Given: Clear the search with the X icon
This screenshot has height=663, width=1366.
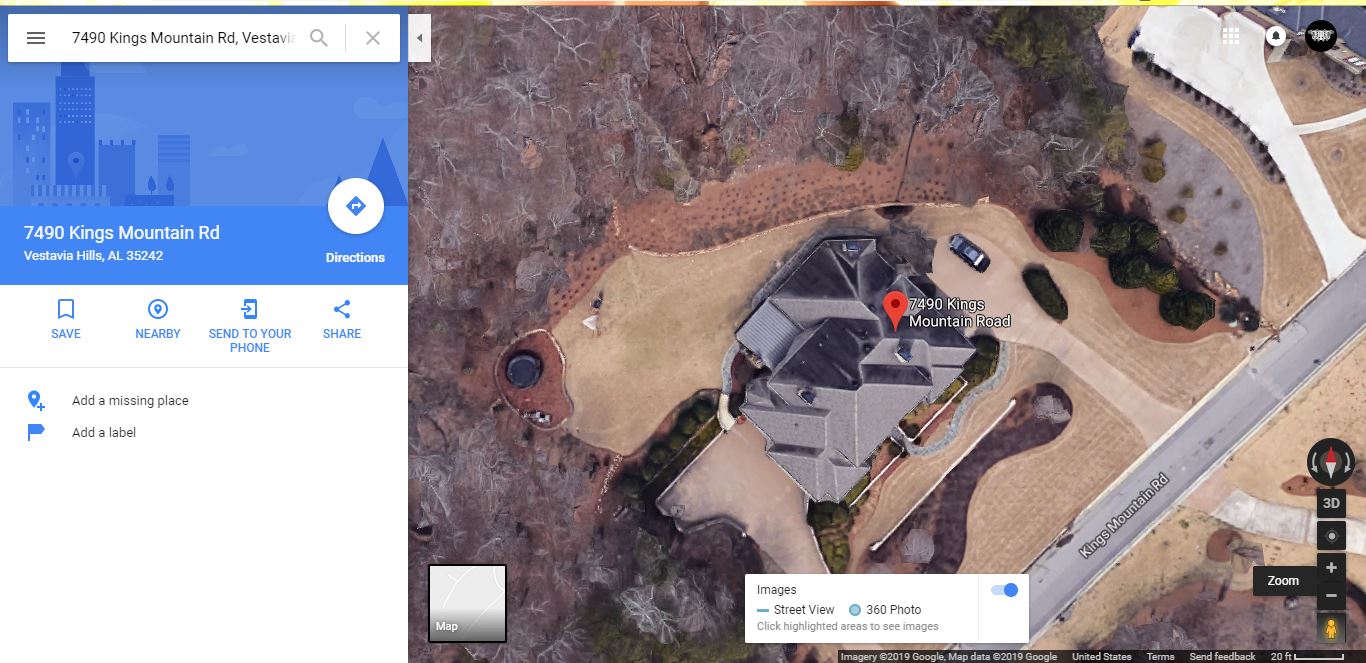Looking at the screenshot, I should tap(373, 38).
